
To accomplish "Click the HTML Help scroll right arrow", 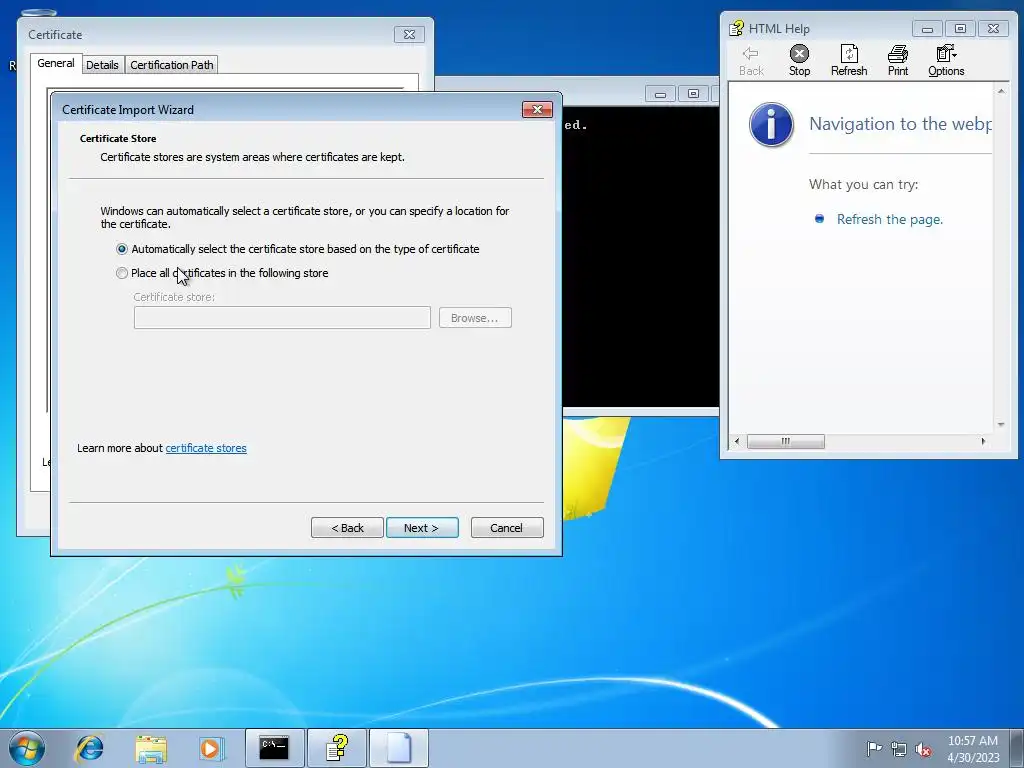I will coord(984,441).
